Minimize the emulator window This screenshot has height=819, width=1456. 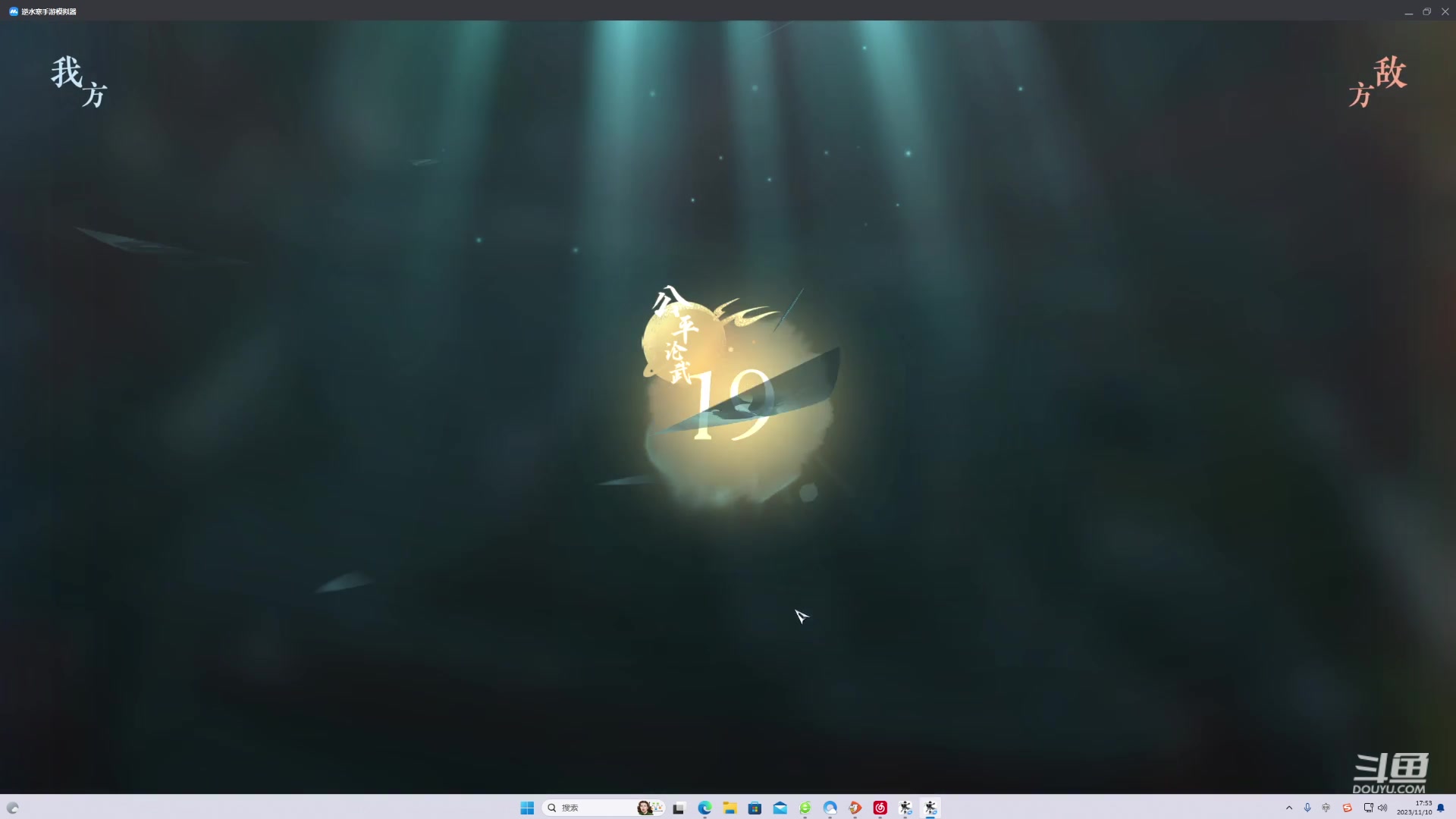click(x=1409, y=11)
